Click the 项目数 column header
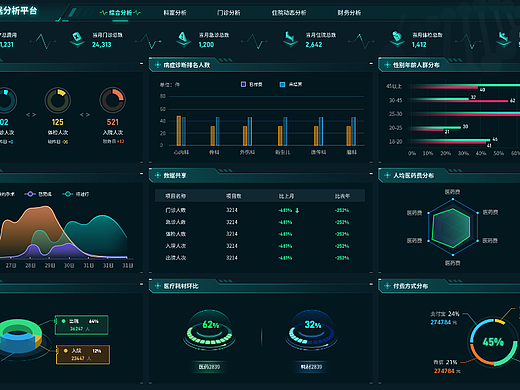Viewport: 520px width, 390px height. [234, 196]
